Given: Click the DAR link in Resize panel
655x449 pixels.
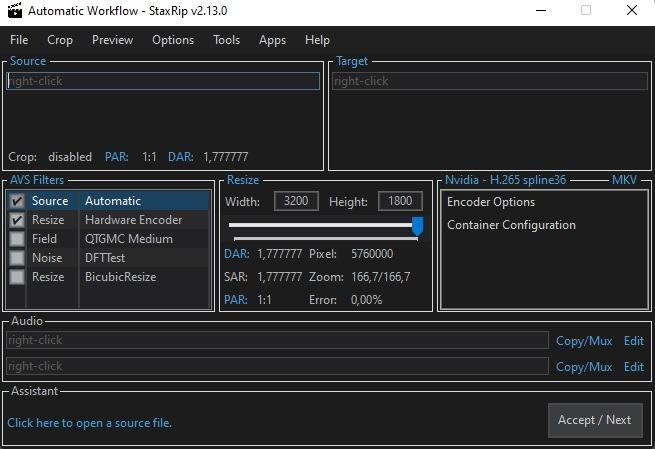Looking at the screenshot, I should pos(236,254).
